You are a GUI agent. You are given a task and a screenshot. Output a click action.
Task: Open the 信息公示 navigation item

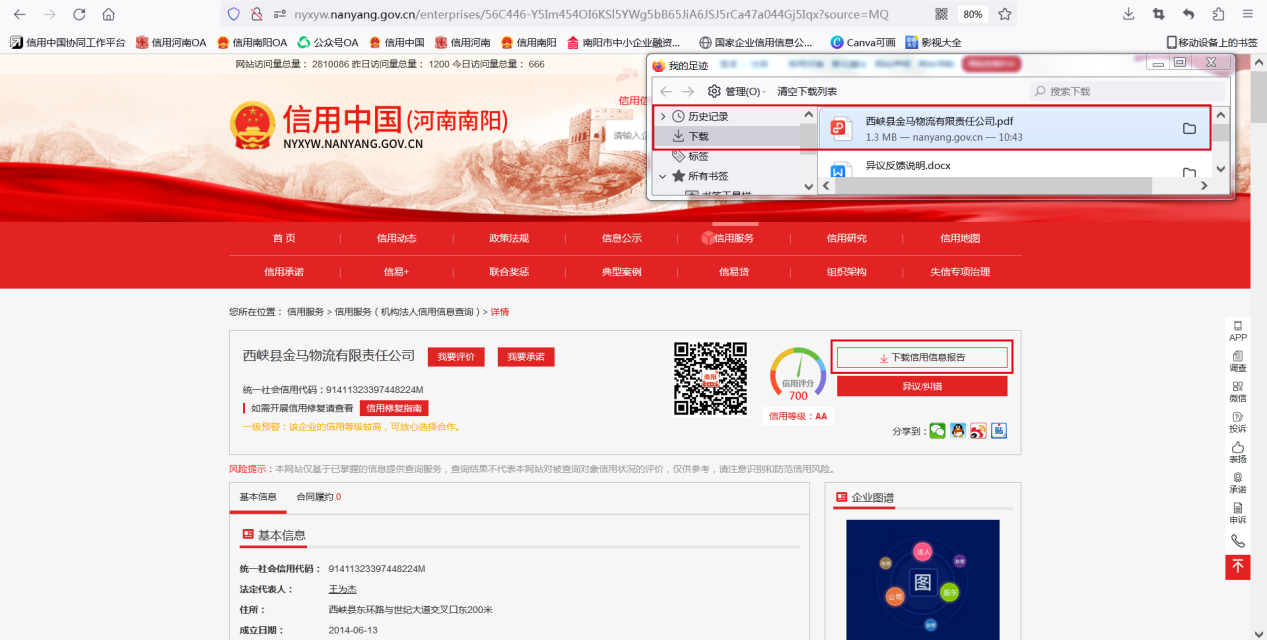tap(621, 238)
